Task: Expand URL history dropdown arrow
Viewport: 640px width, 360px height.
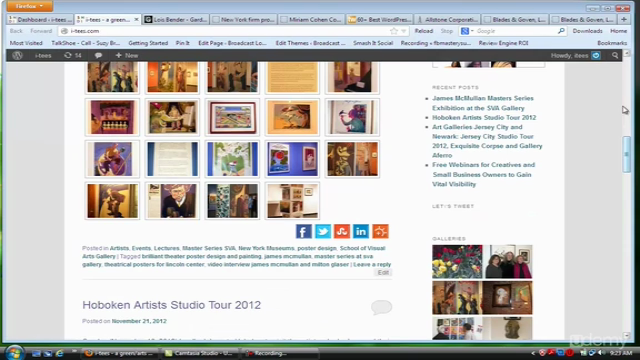Action: click(403, 31)
